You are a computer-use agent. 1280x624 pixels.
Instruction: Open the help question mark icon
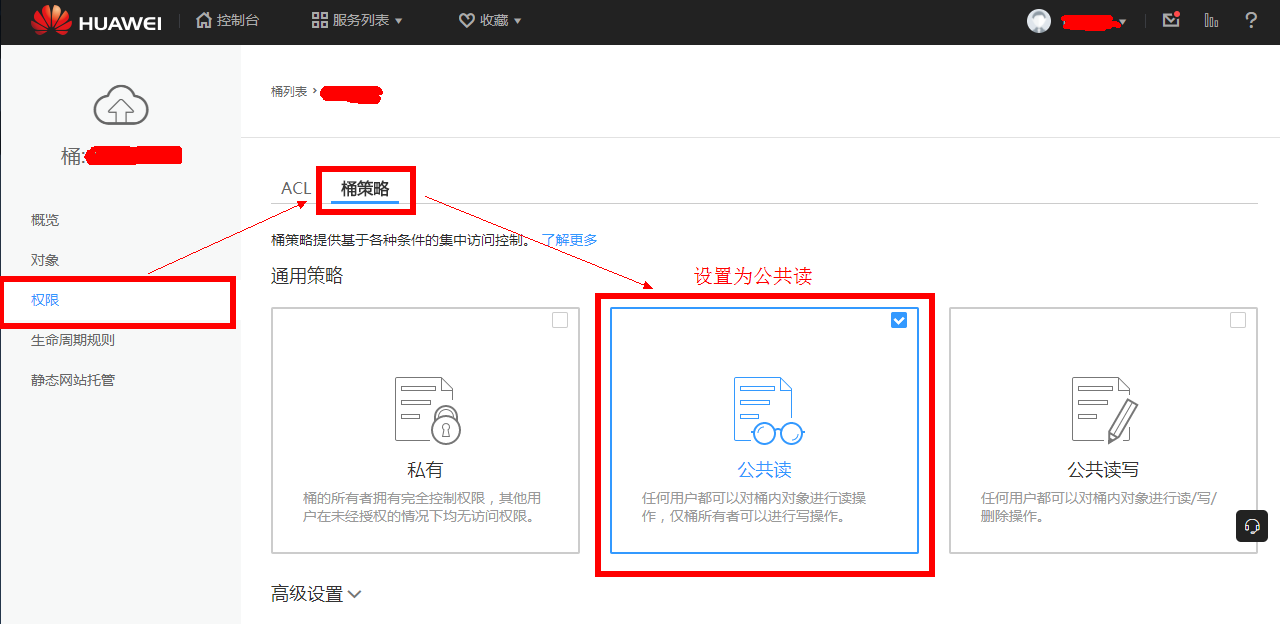1251,20
